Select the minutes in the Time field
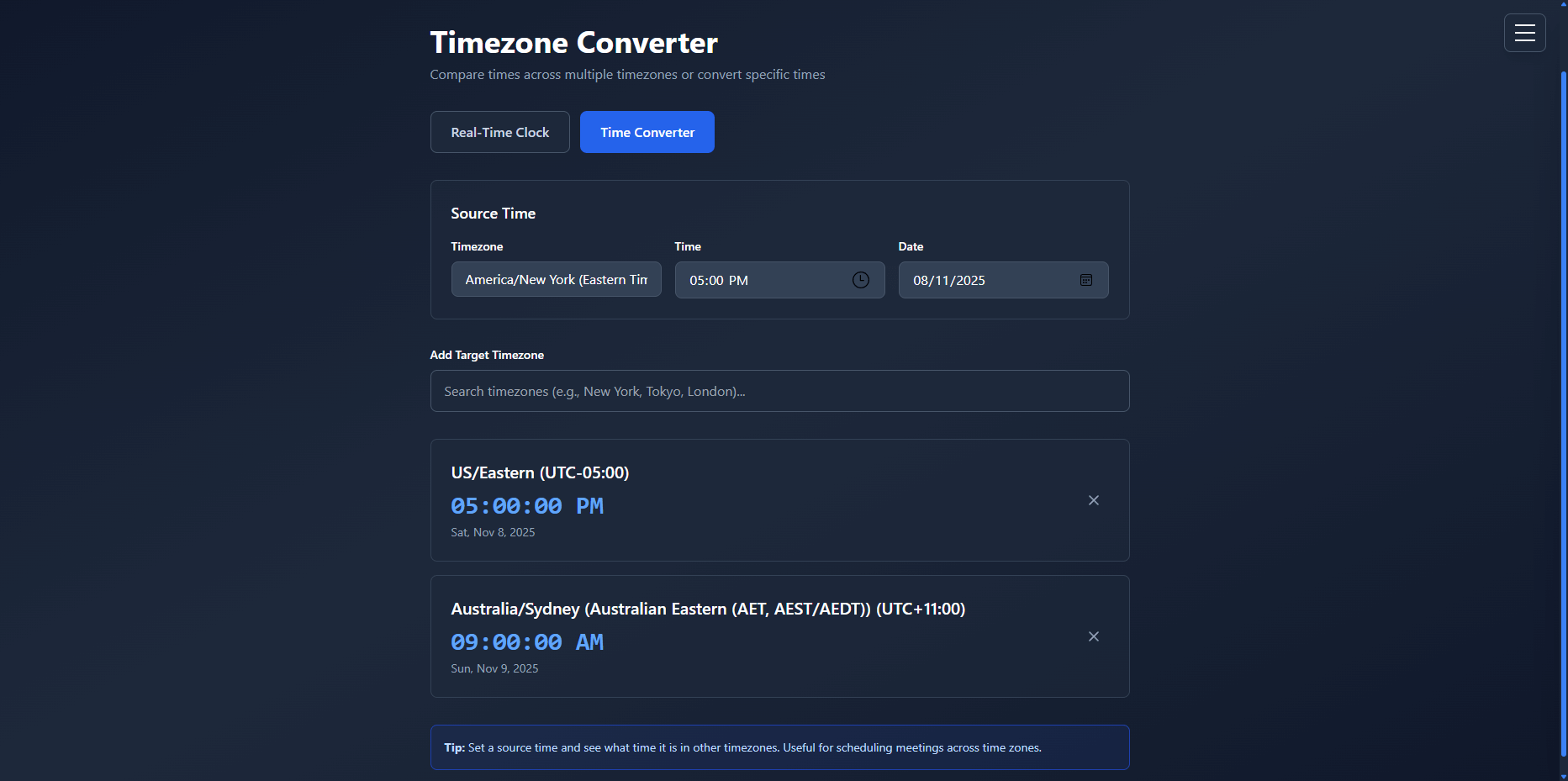 715,281
